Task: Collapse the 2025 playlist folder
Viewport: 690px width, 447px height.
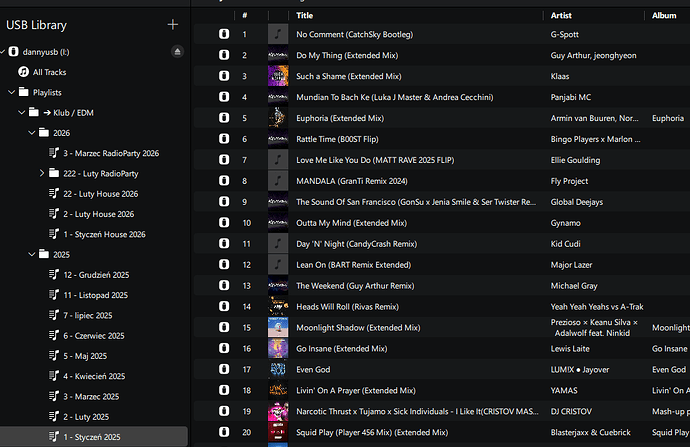Action: [31, 254]
